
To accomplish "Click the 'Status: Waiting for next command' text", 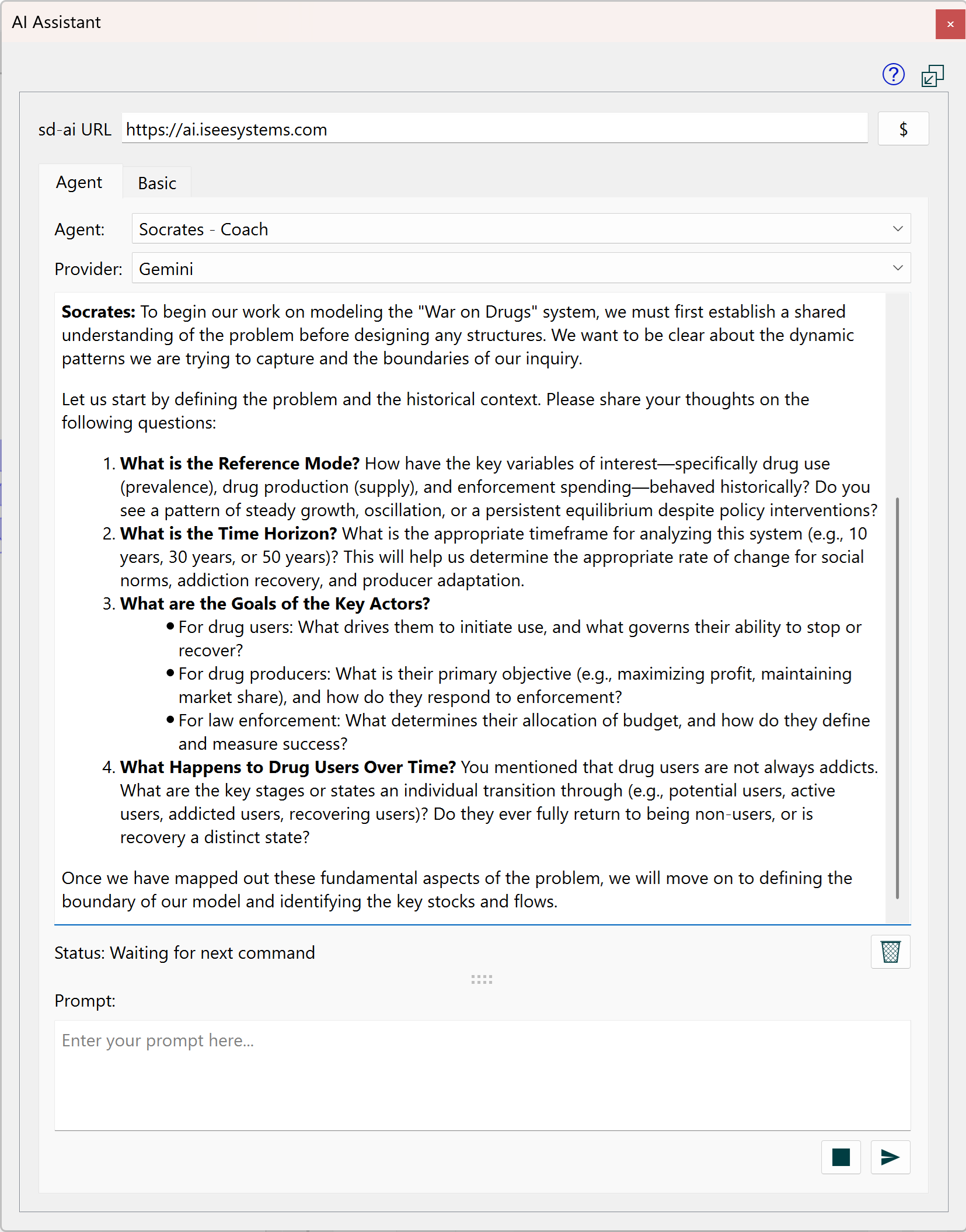I will tap(184, 953).
